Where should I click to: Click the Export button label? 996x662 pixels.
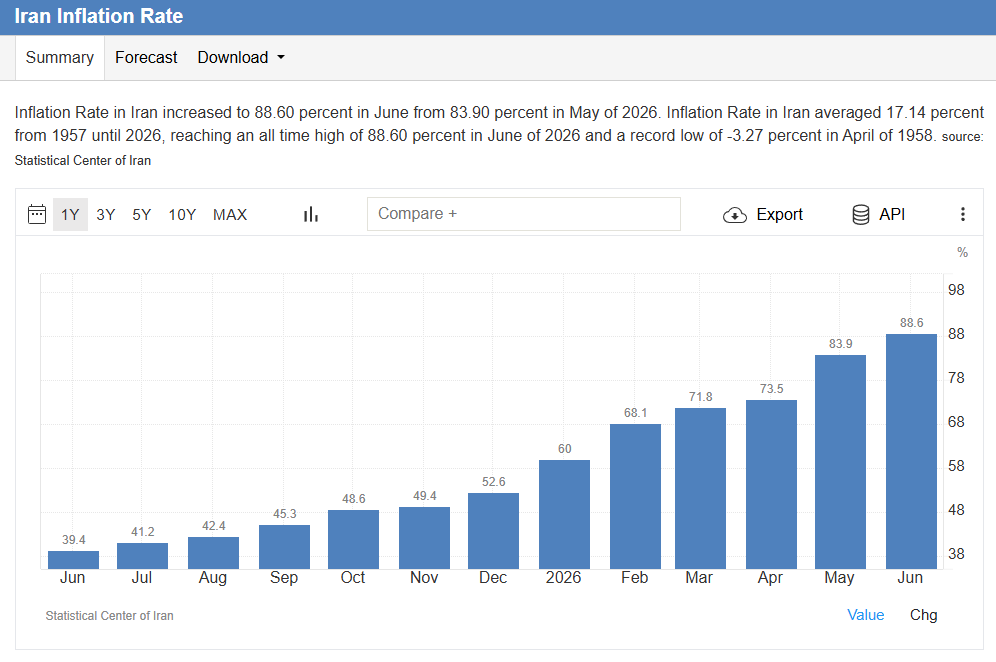pos(779,215)
